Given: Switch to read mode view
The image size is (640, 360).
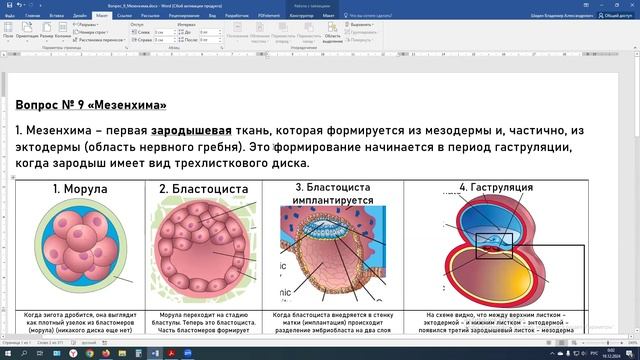Looking at the screenshot, I should (x=549, y=343).
